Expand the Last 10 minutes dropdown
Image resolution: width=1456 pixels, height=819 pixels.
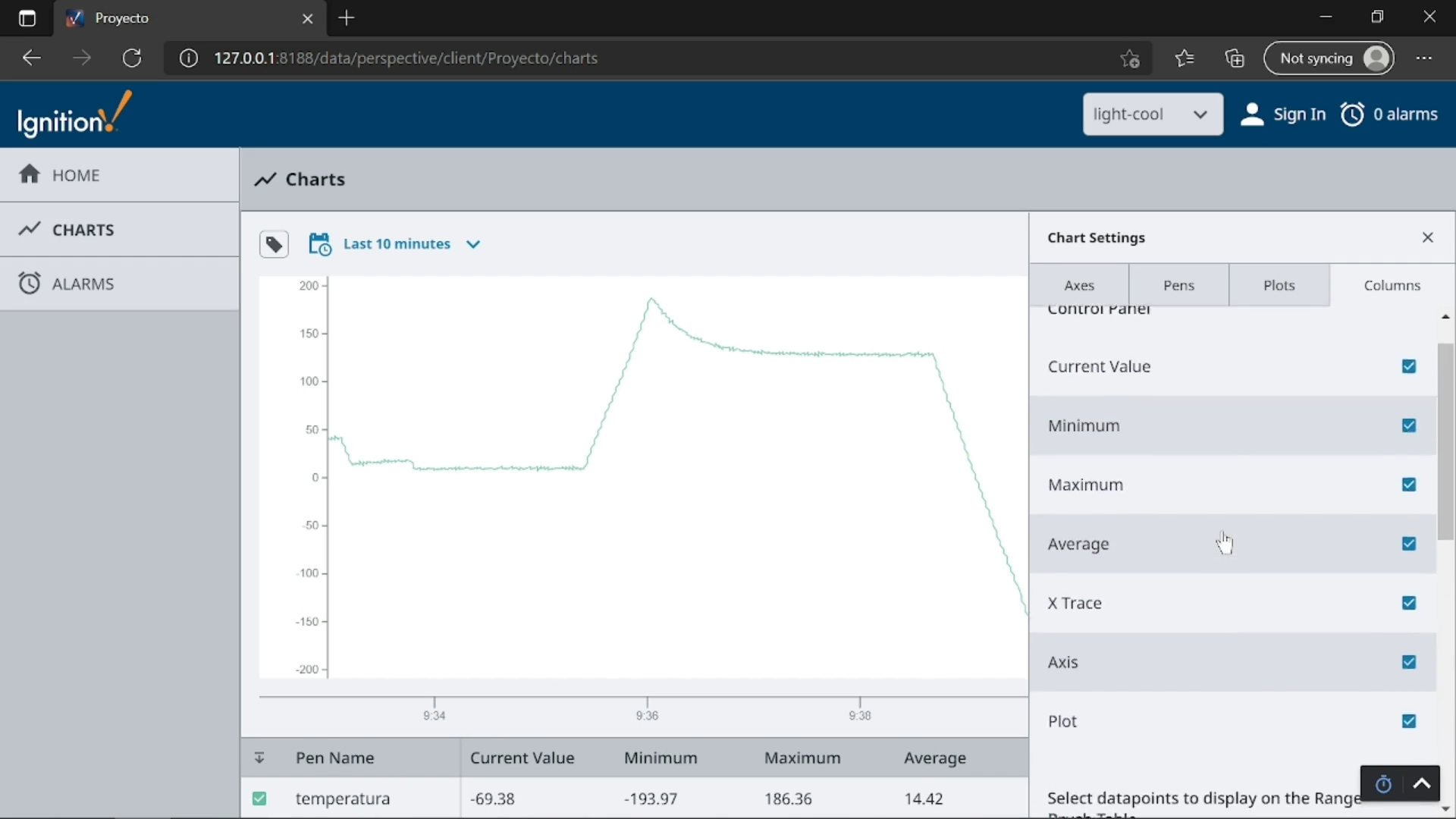(x=473, y=244)
